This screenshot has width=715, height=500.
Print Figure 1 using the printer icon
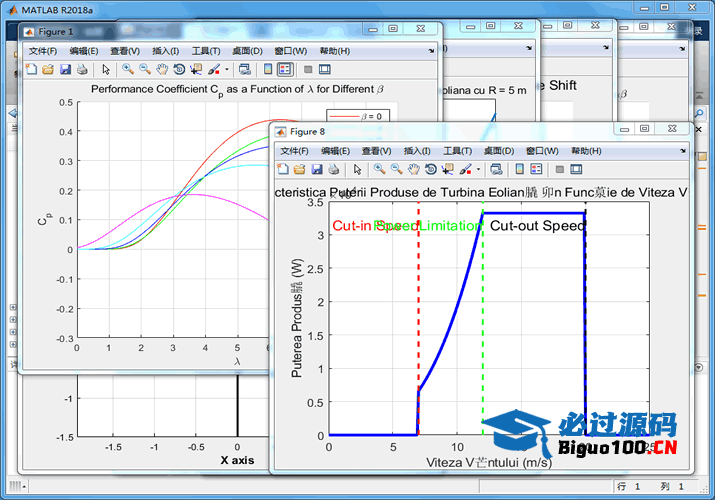point(82,69)
